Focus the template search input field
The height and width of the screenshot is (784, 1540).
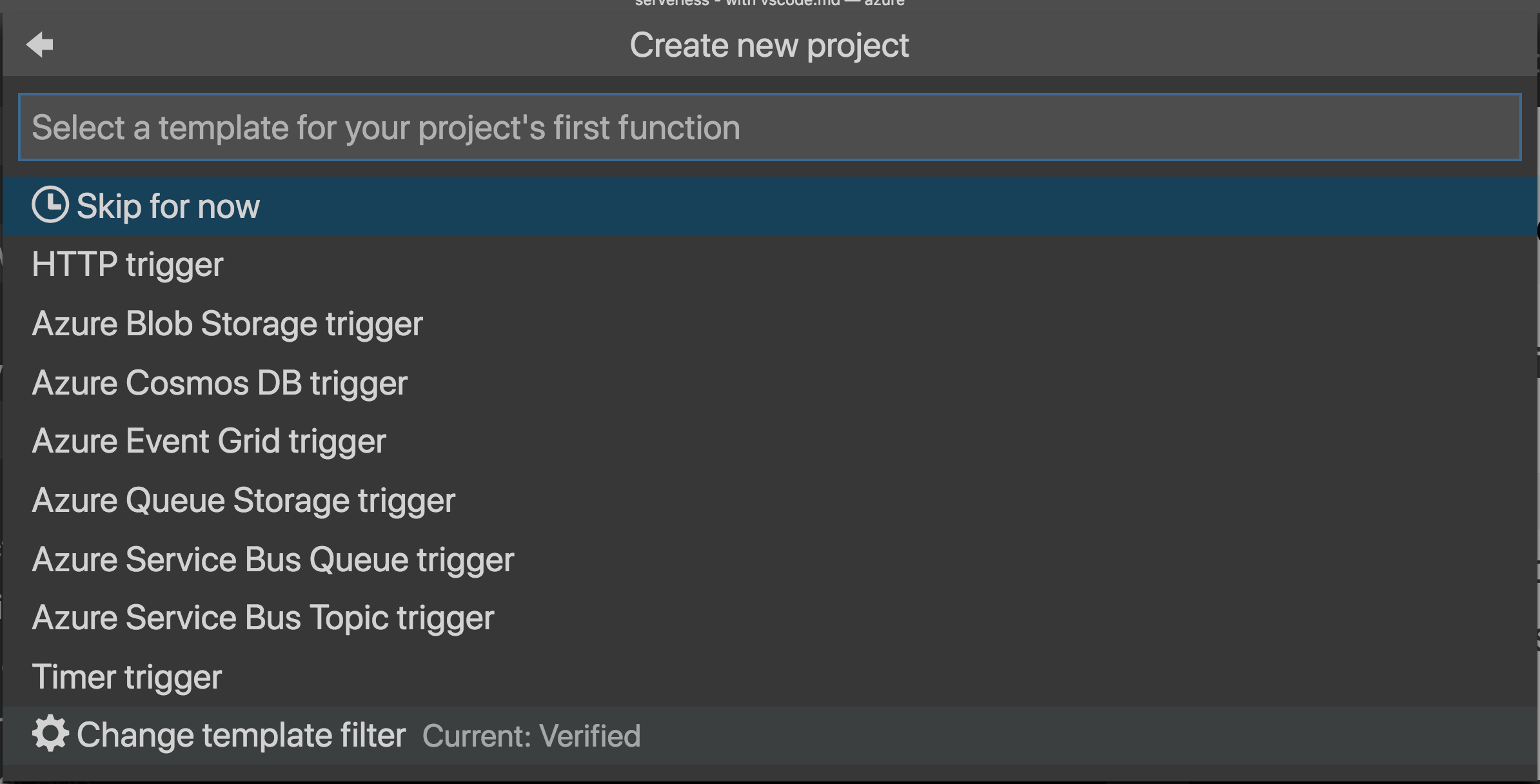(769, 128)
